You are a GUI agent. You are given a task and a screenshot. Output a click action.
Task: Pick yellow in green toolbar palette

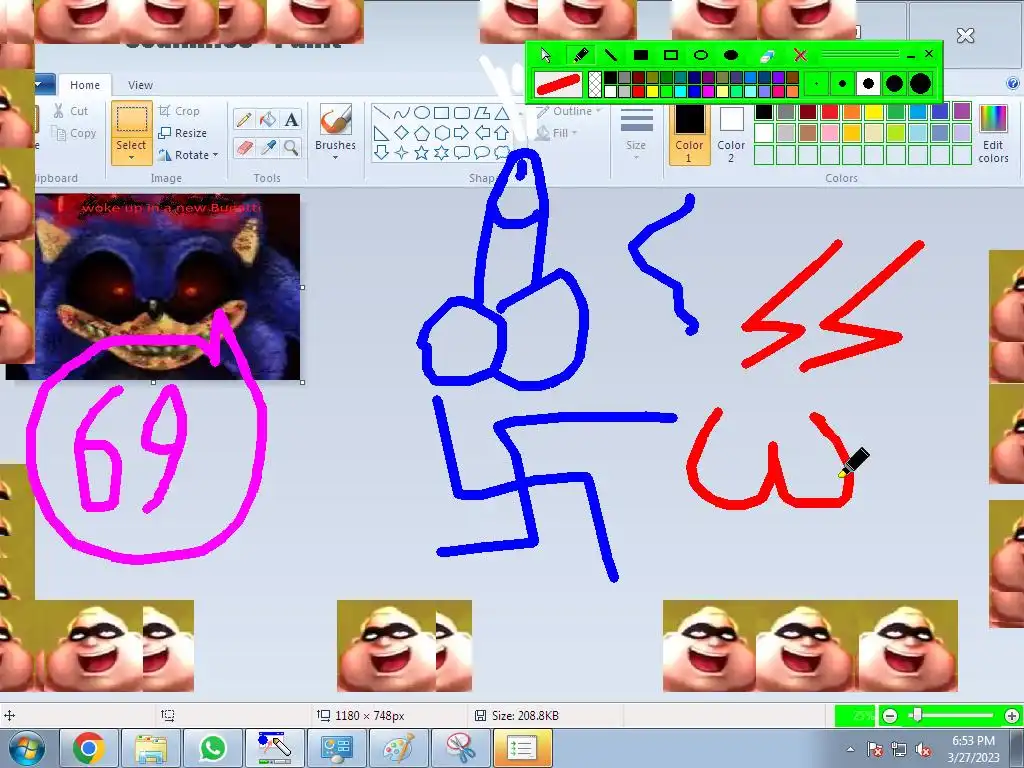(x=652, y=91)
